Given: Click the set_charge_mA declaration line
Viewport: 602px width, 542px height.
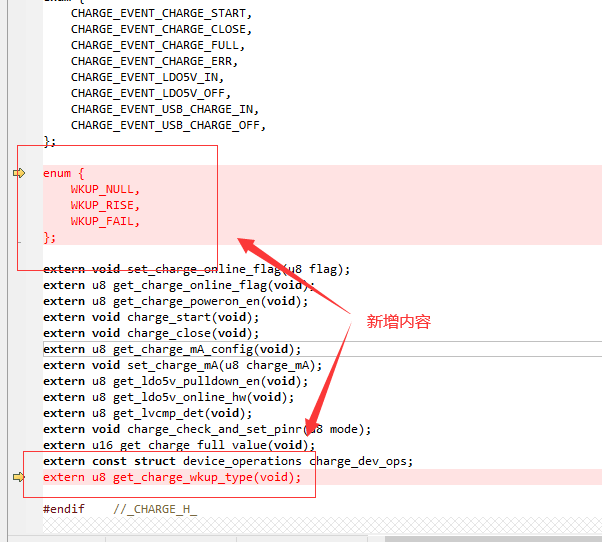Looking at the screenshot, I should [x=183, y=365].
